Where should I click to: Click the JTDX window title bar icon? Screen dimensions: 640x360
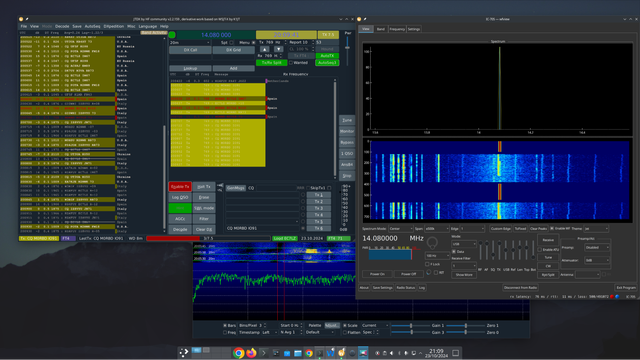pos(21,19)
